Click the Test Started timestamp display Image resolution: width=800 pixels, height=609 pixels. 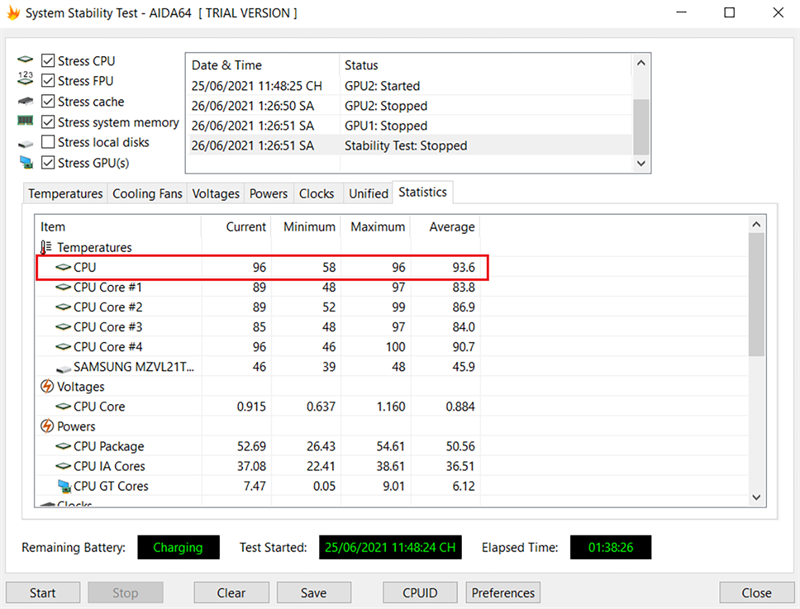390,547
